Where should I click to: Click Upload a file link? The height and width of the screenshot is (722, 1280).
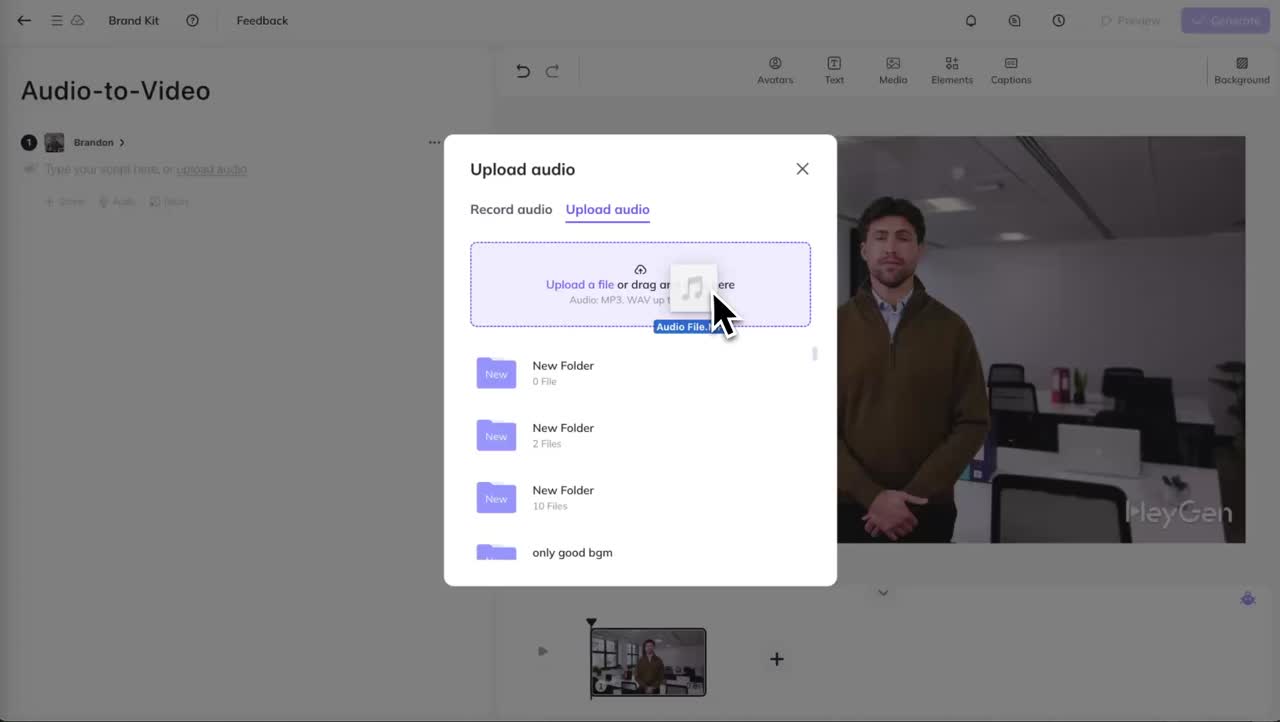pos(580,285)
